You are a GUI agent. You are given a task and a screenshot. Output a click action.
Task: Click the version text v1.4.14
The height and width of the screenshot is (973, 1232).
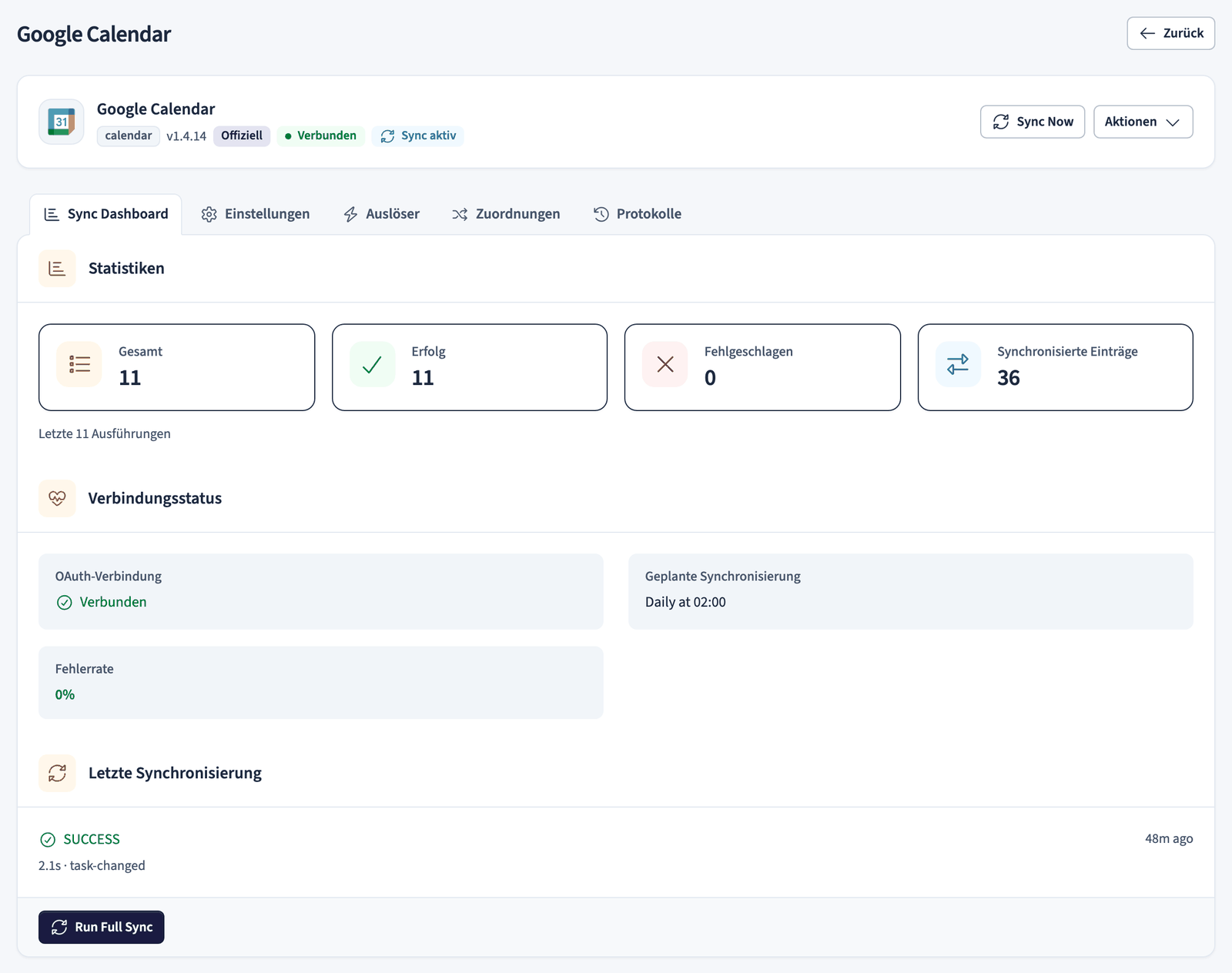point(186,136)
